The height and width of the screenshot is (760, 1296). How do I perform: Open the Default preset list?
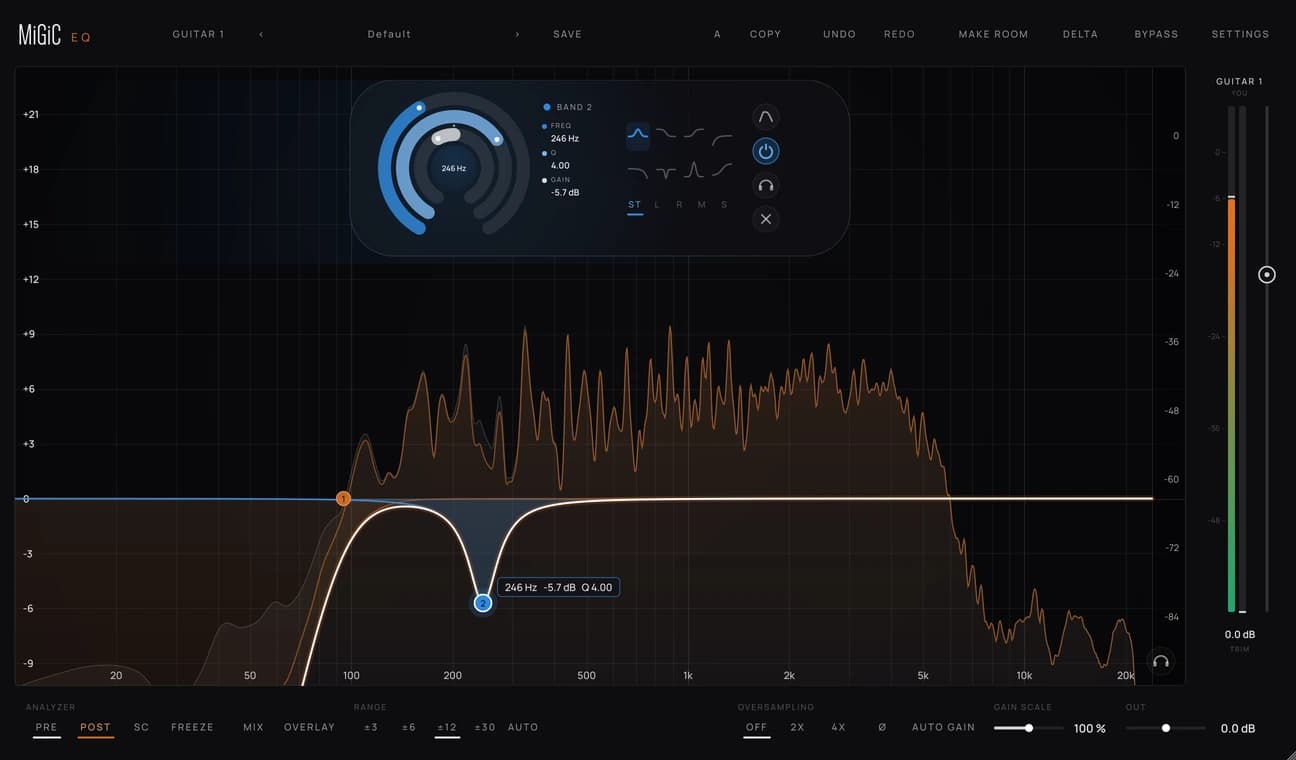click(389, 34)
